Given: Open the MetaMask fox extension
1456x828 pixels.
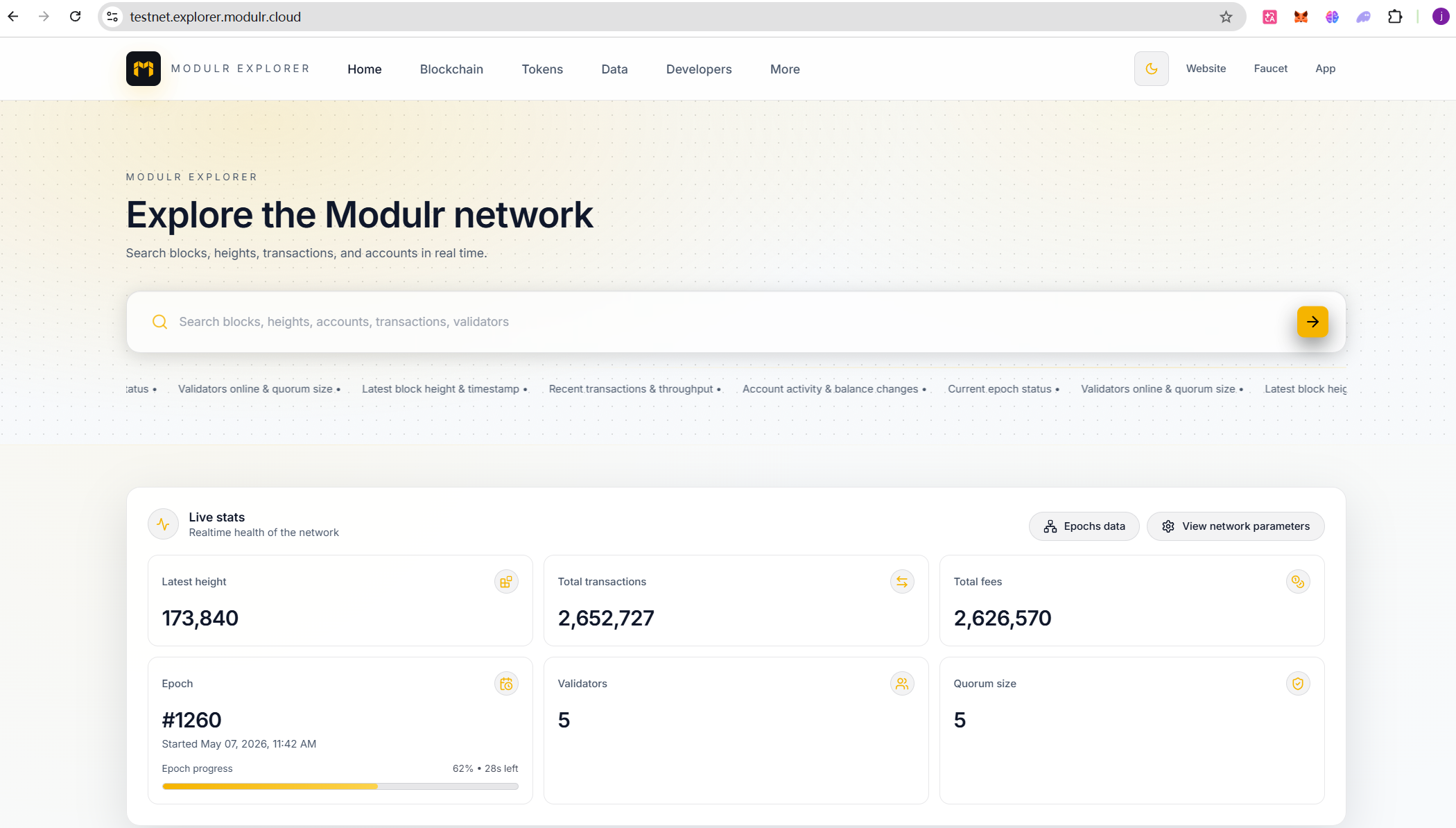Looking at the screenshot, I should [1301, 17].
